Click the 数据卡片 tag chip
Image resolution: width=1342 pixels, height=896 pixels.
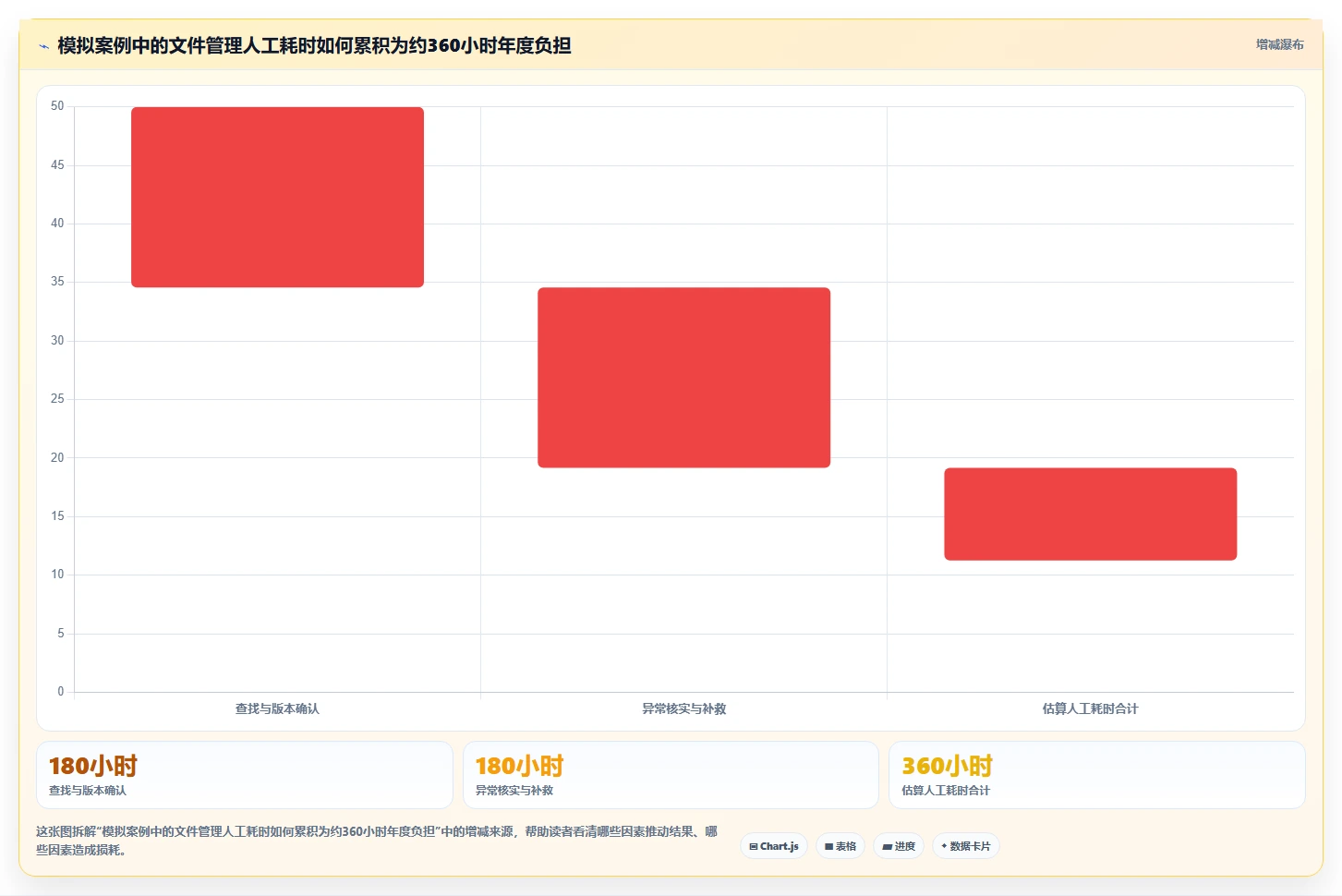pyautogui.click(x=966, y=846)
